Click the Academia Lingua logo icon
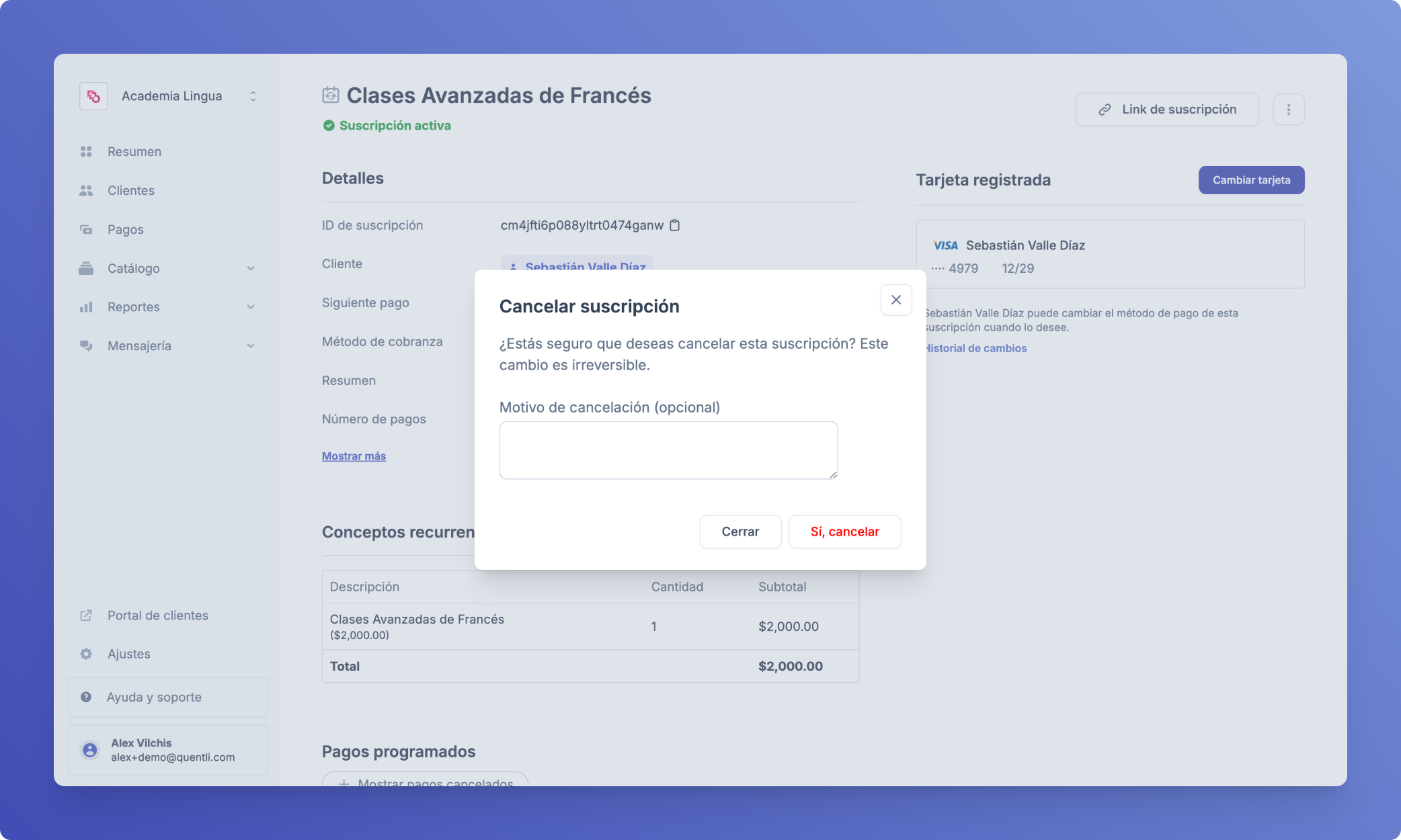 pyautogui.click(x=93, y=96)
